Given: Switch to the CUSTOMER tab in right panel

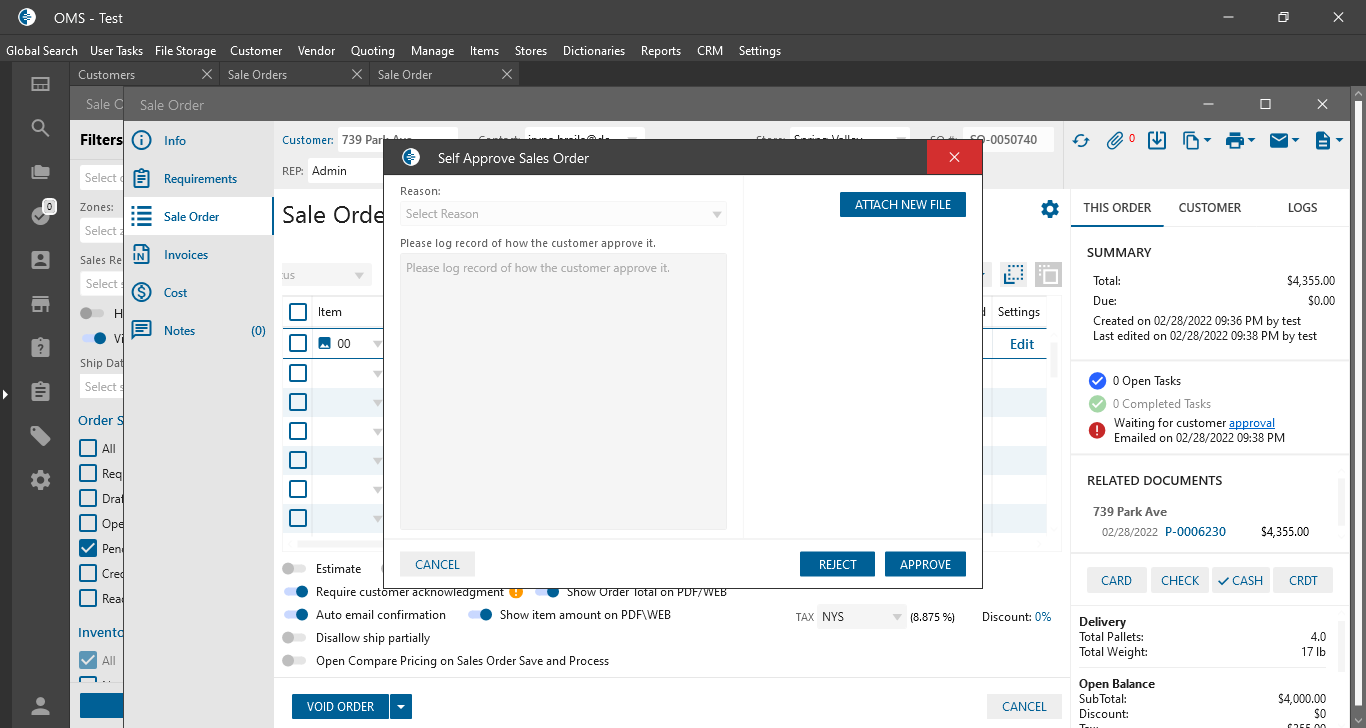Looking at the screenshot, I should pyautogui.click(x=1210, y=208).
